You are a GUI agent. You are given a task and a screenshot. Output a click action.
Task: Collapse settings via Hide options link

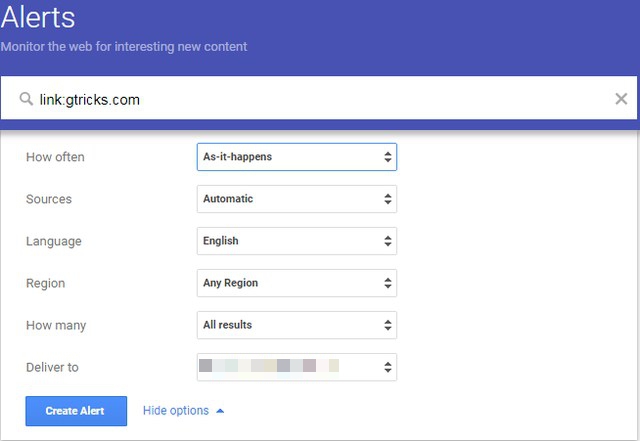[176, 411]
